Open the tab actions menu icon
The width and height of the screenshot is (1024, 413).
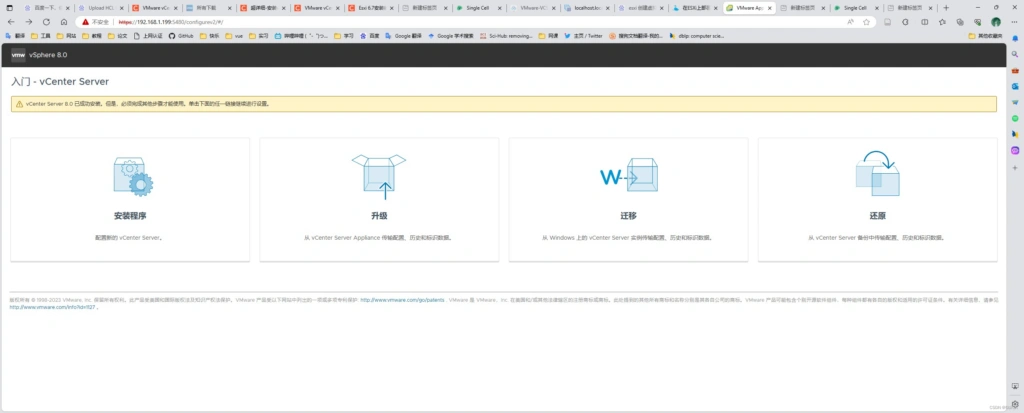pyautogui.click(x=9, y=8)
